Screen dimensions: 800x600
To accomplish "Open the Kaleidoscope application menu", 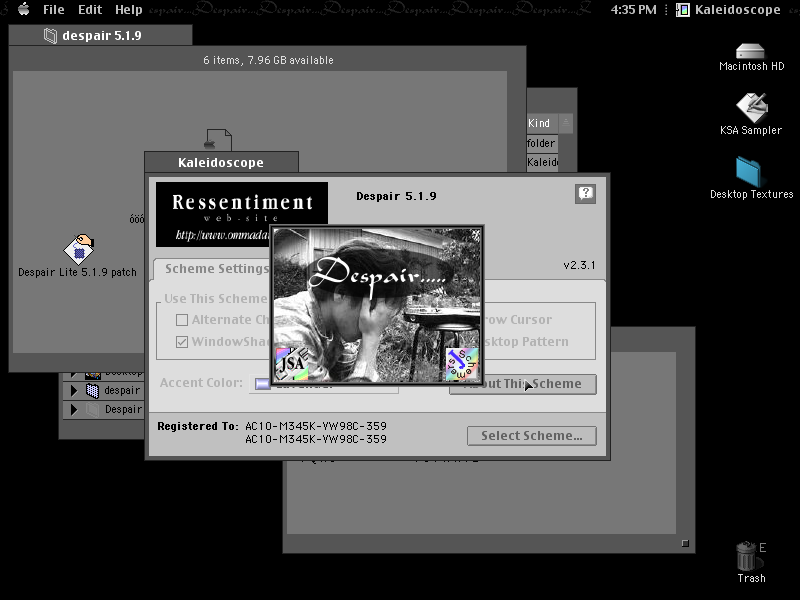I will pyautogui.click(x=728, y=10).
